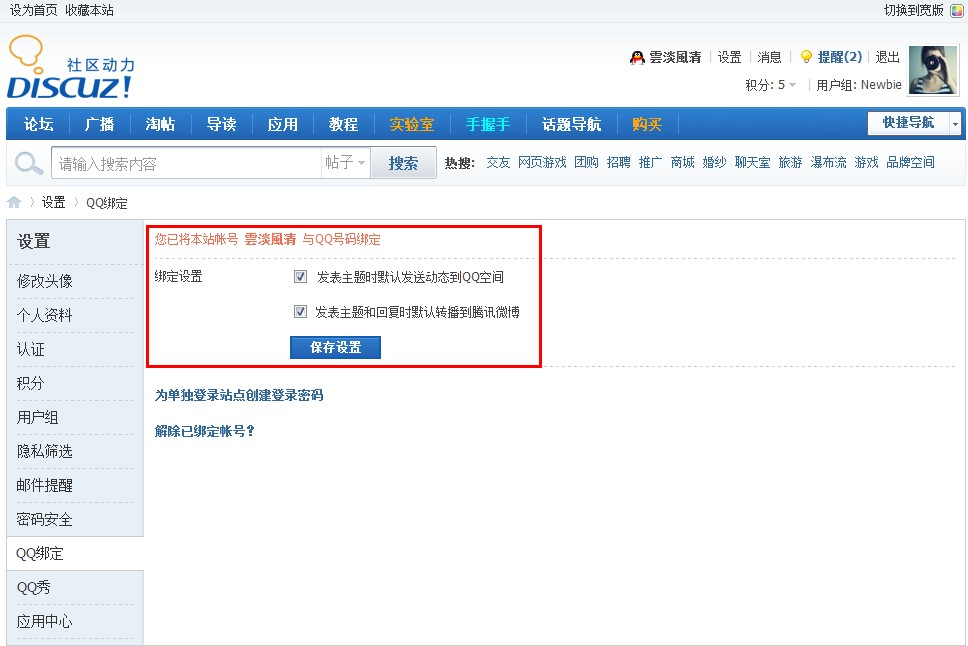Click hot search term 旅游
This screenshot has height=646, width=968.
(x=790, y=162)
